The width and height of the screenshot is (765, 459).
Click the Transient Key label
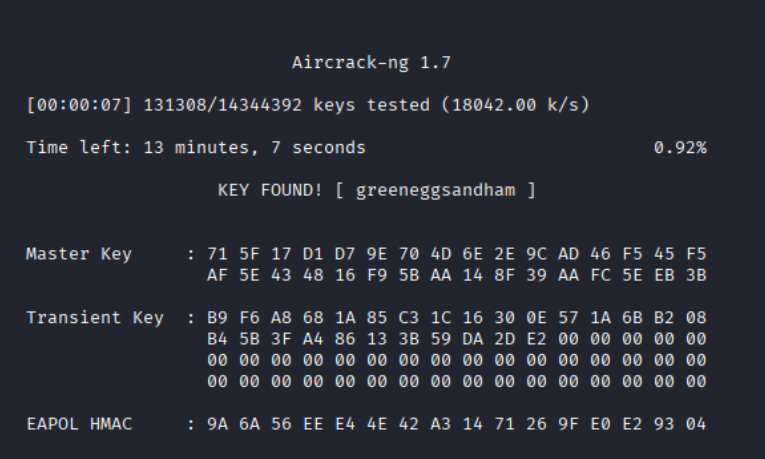tap(93, 318)
